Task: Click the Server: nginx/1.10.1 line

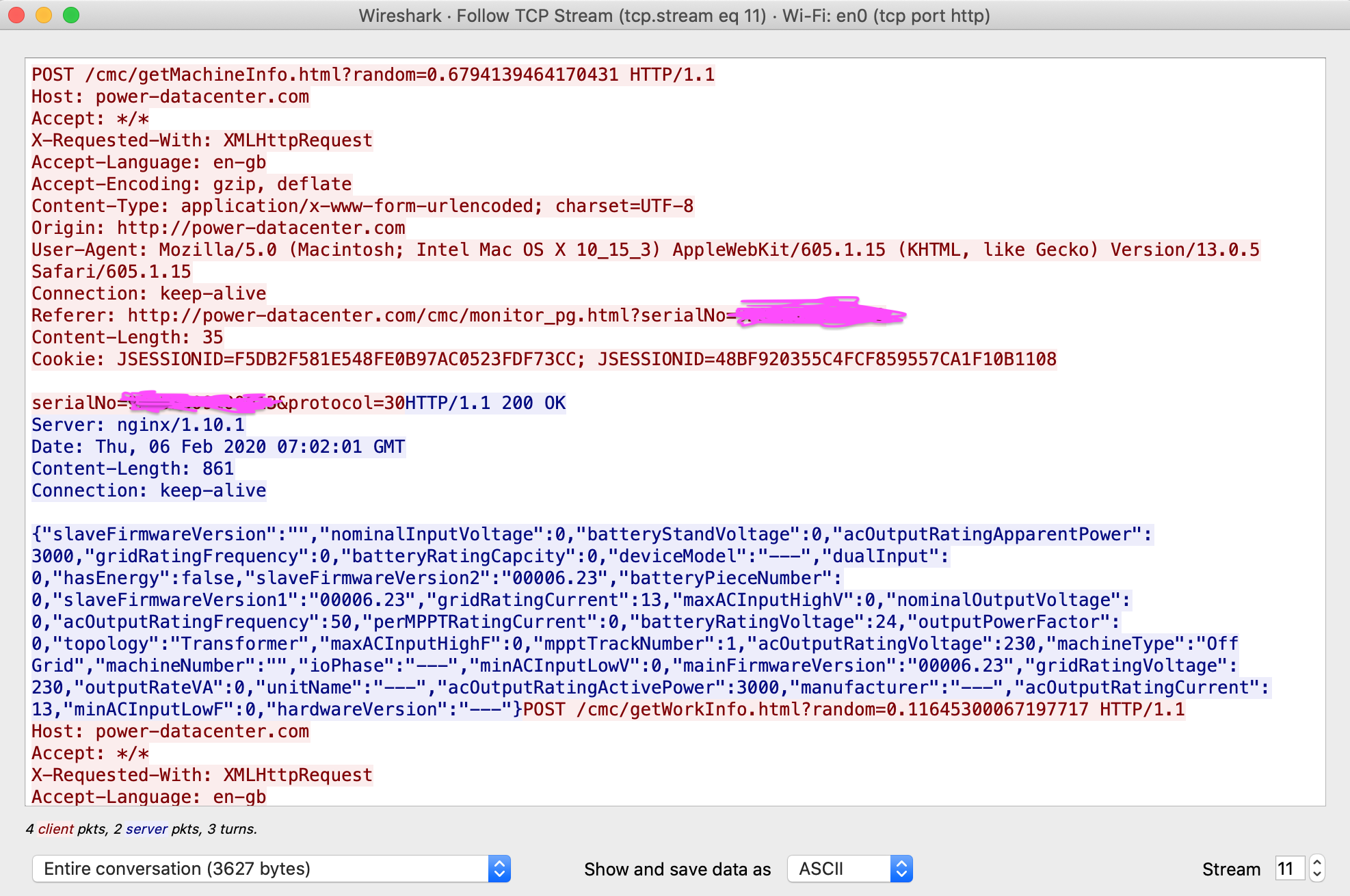Action: (x=138, y=425)
